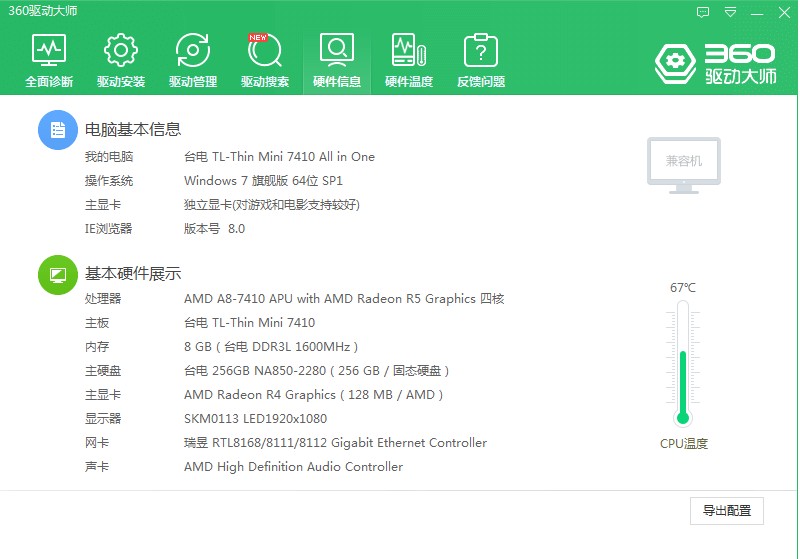Click the 基本硬件展示 green monitor icon

pyautogui.click(x=58, y=275)
